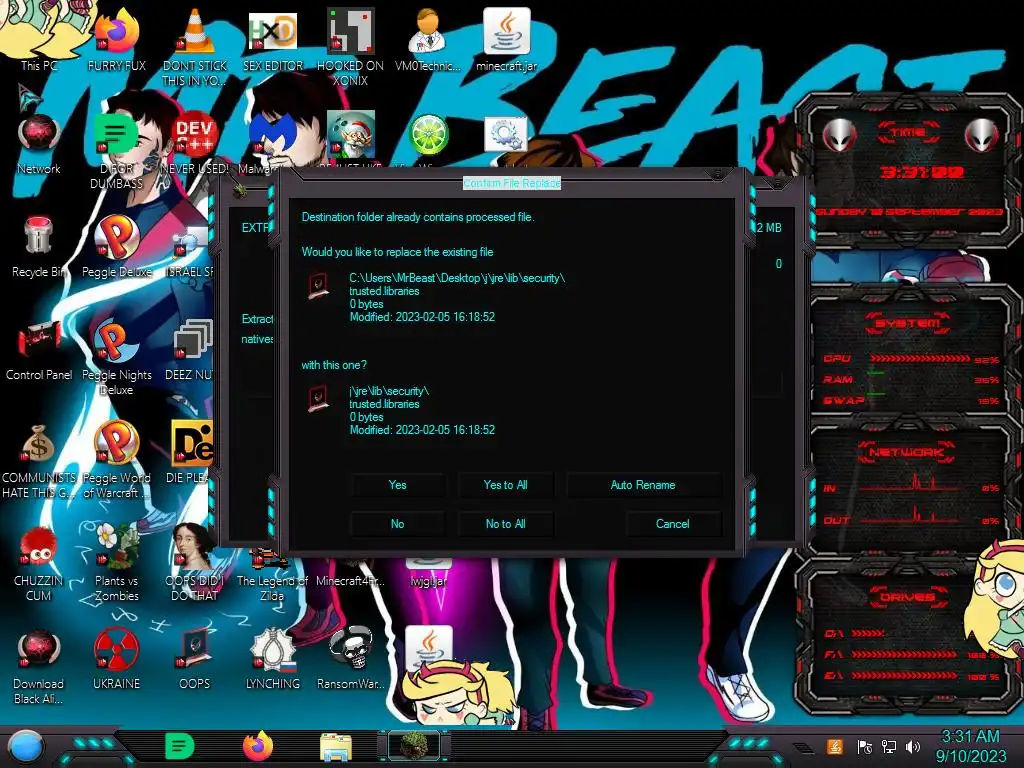Click 'Destination folder already contains processed file.'
The width and height of the screenshot is (1024, 768).
[418, 217]
